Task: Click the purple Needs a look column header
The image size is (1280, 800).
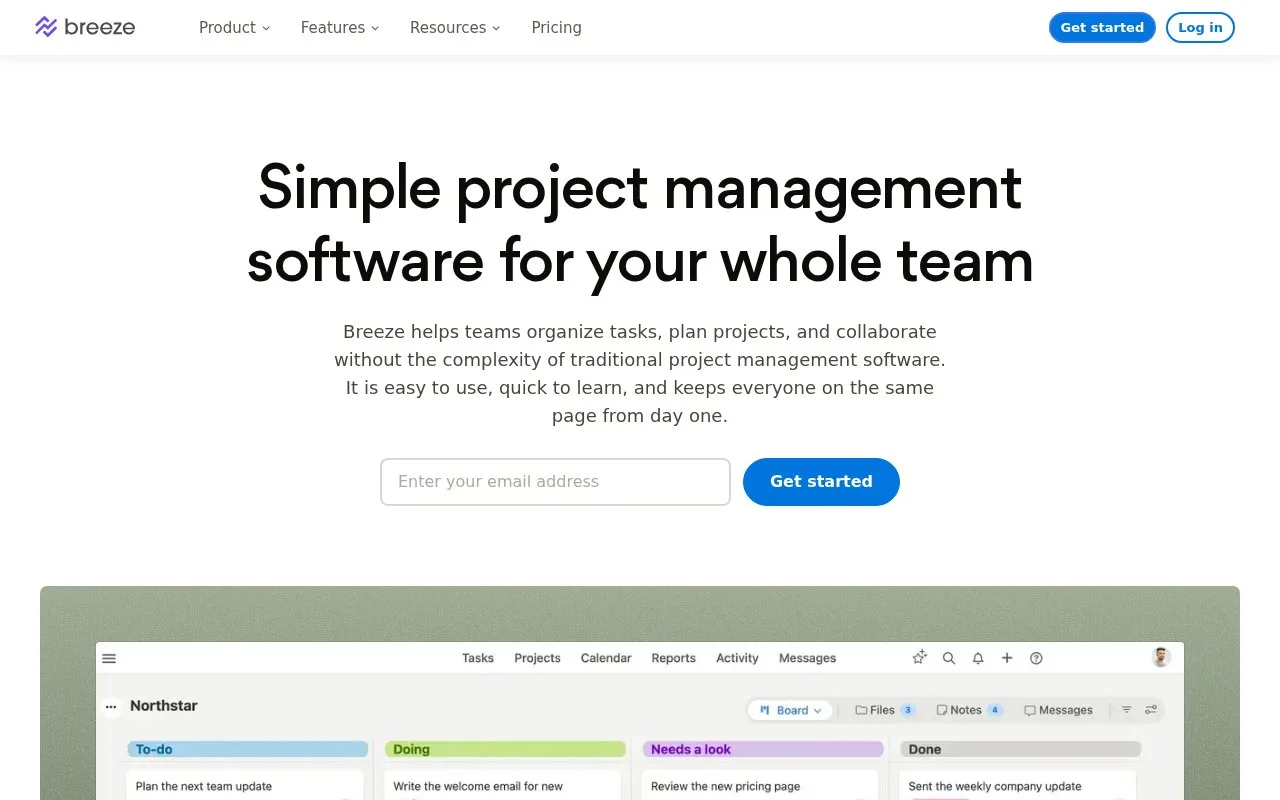Action: click(x=763, y=749)
